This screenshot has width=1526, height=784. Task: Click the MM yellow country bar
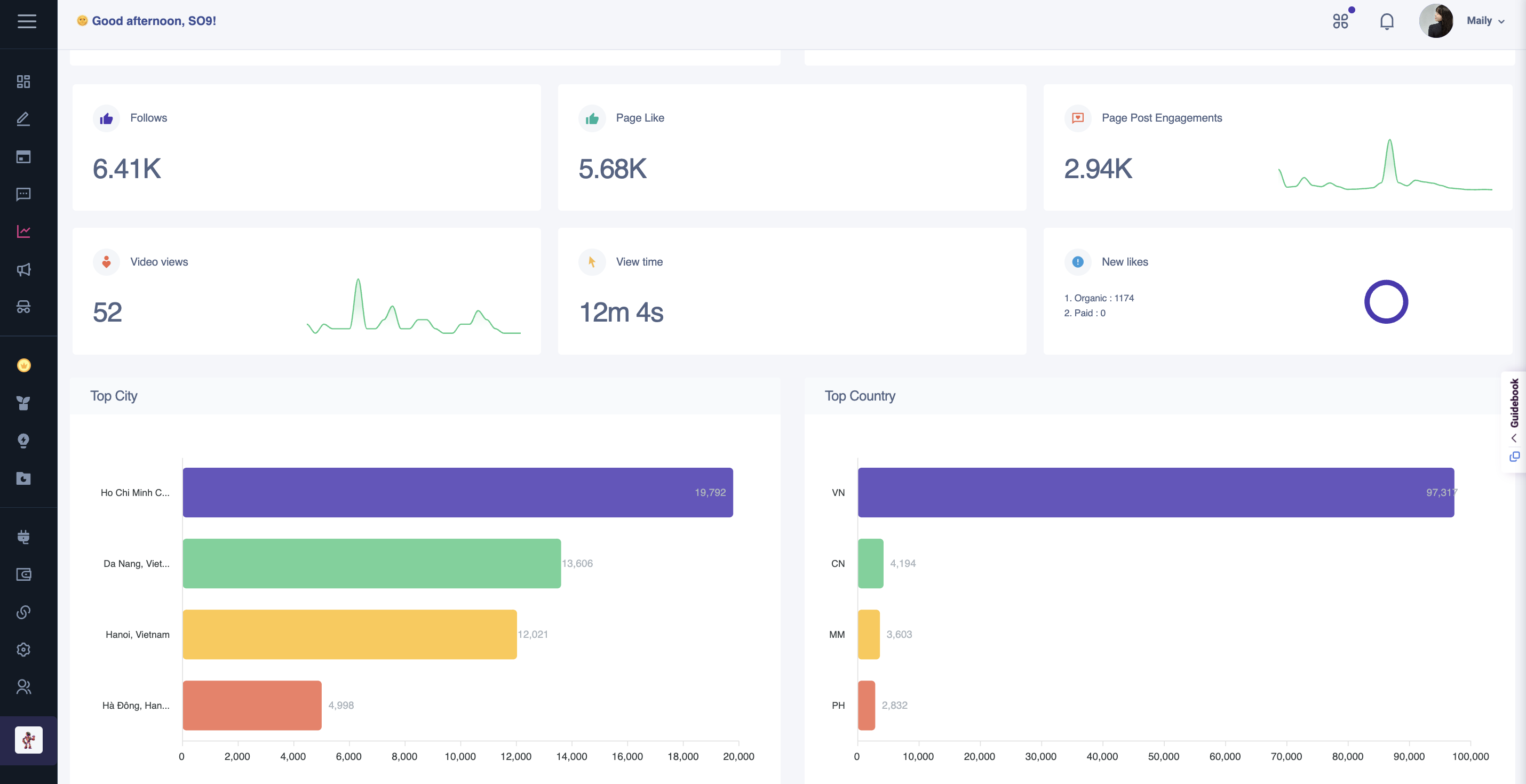pos(869,635)
